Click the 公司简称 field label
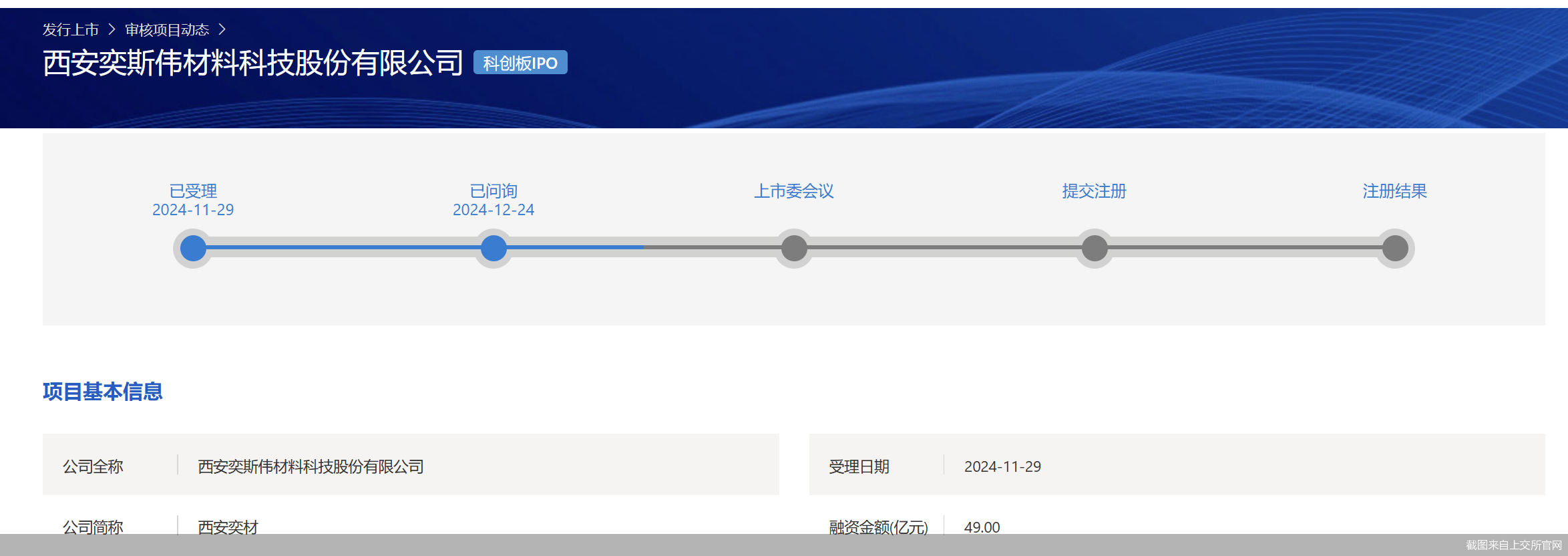Screen dimensions: 1568x556 93,527
